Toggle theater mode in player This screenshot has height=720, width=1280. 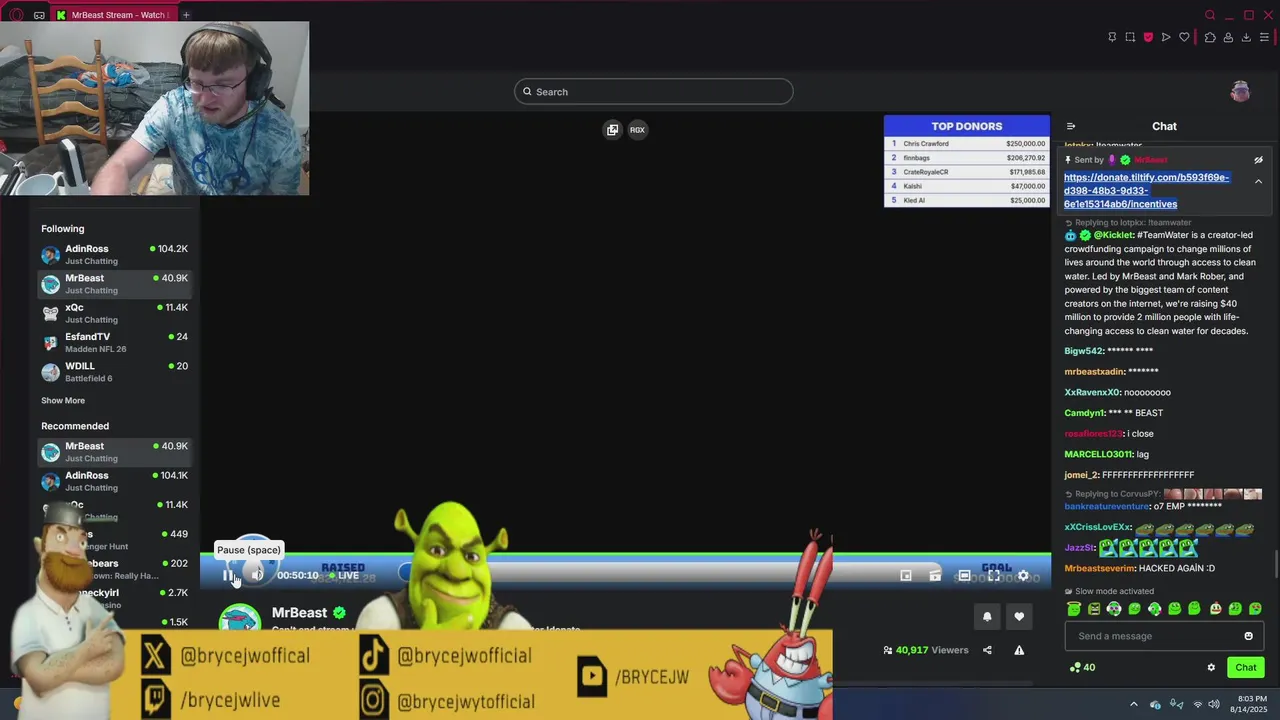tap(964, 575)
